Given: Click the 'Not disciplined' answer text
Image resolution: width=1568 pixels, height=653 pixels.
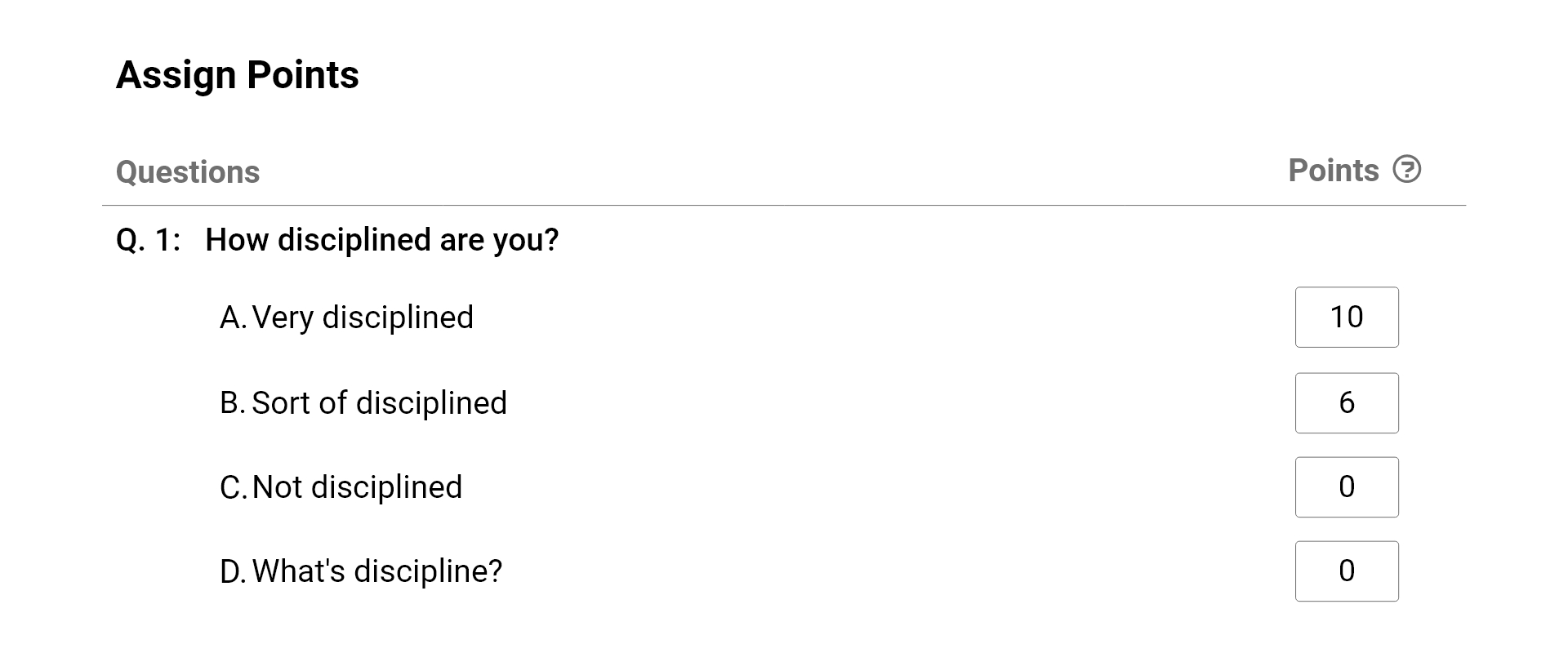Looking at the screenshot, I should (x=357, y=487).
